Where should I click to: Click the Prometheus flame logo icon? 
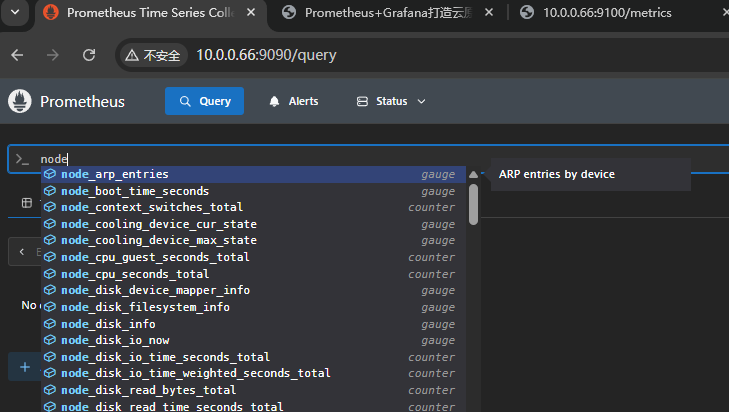pos(20,101)
